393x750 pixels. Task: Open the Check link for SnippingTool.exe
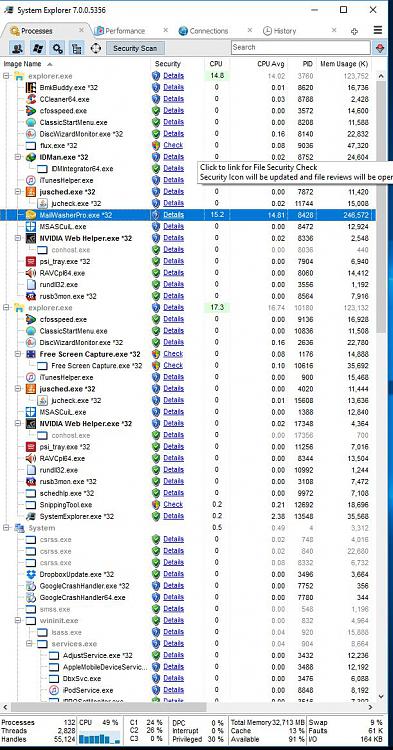pyautogui.click(x=173, y=504)
